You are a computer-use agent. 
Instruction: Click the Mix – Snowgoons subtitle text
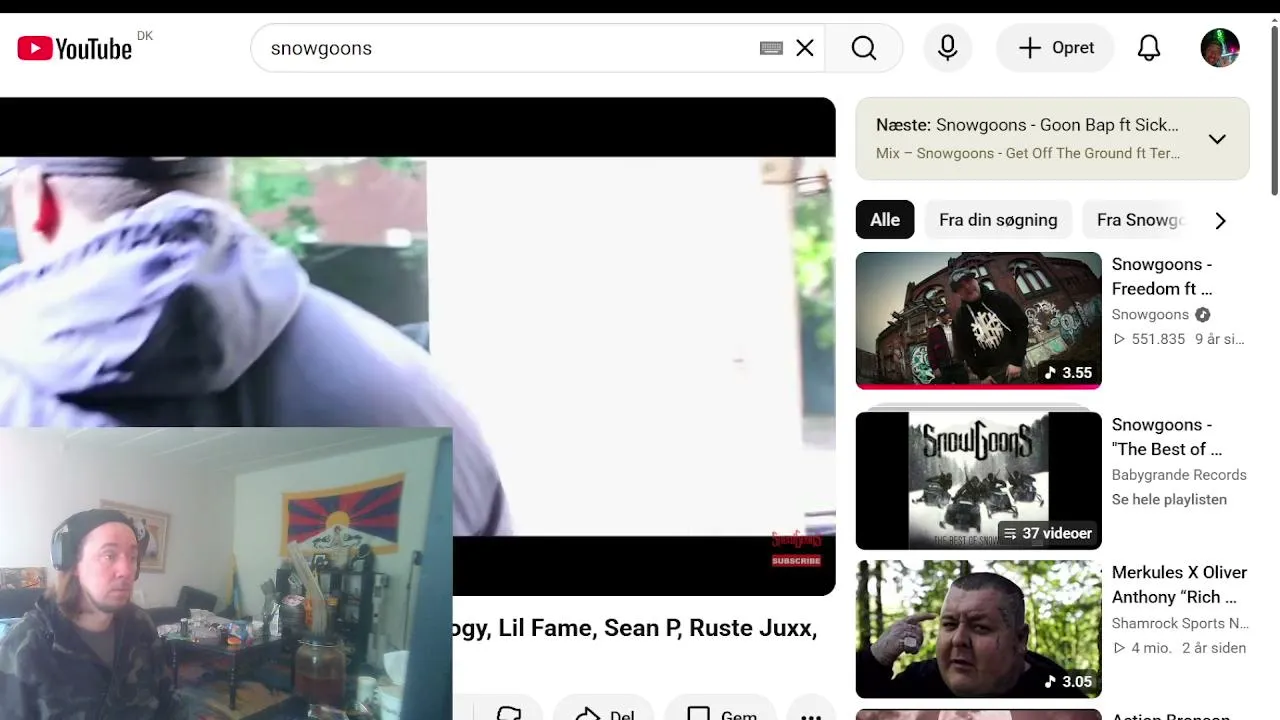pos(1028,153)
